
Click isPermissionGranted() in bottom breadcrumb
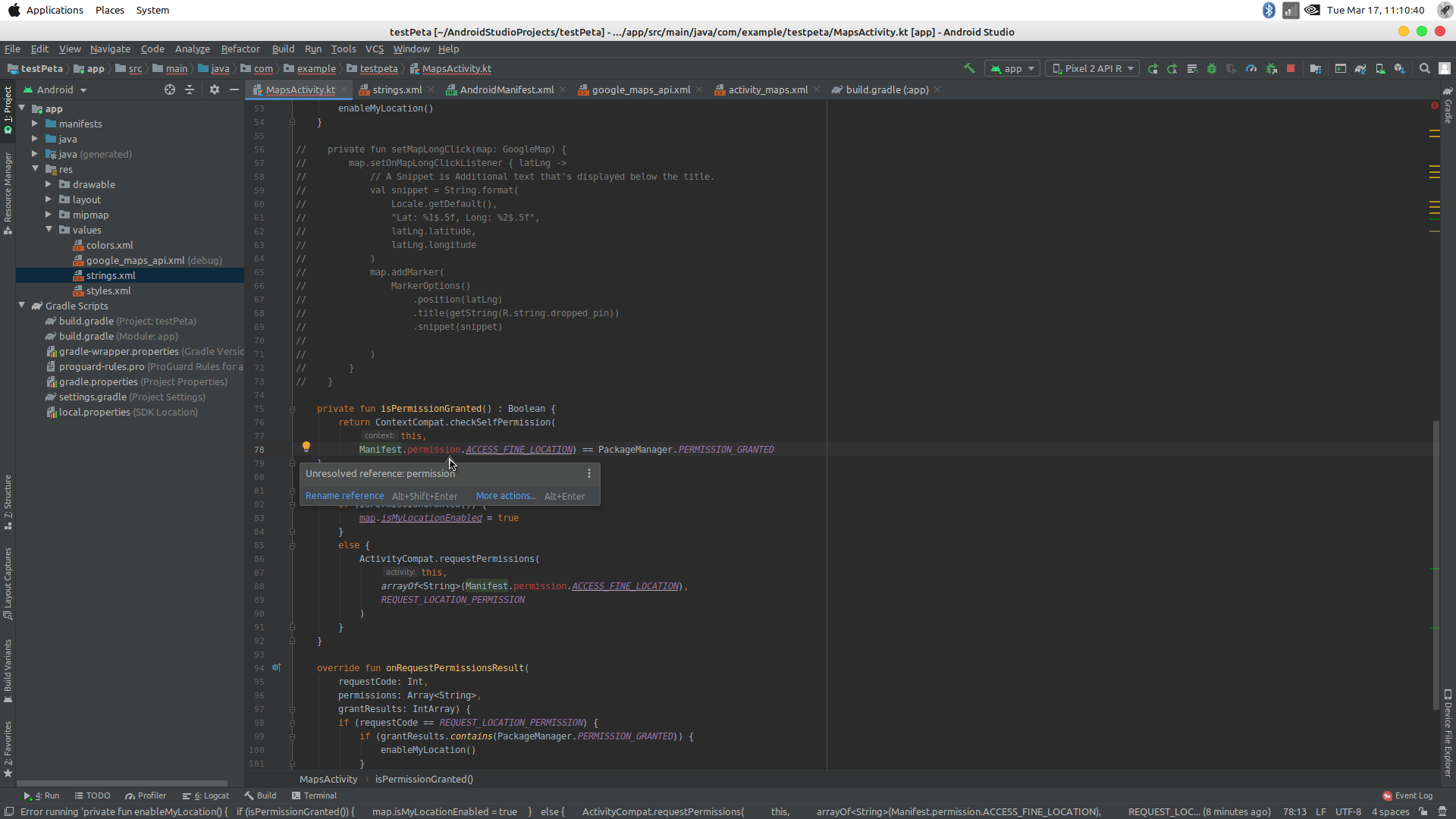(424, 779)
